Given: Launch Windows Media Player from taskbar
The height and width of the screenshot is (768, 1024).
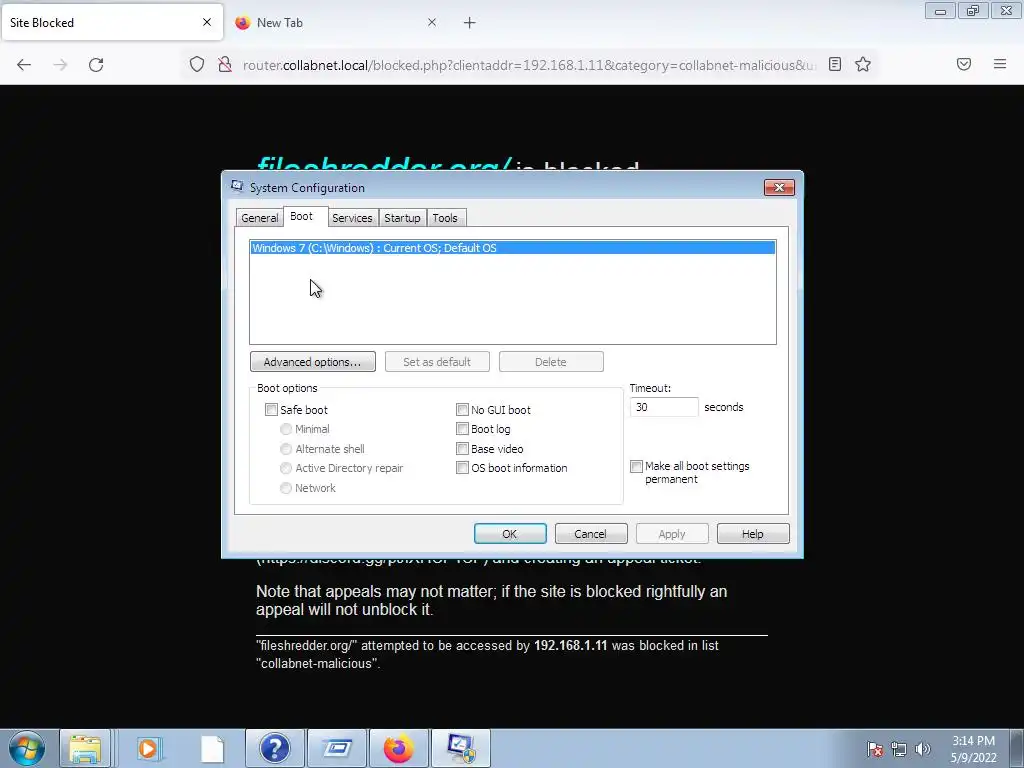Looking at the screenshot, I should pyautogui.click(x=149, y=748).
